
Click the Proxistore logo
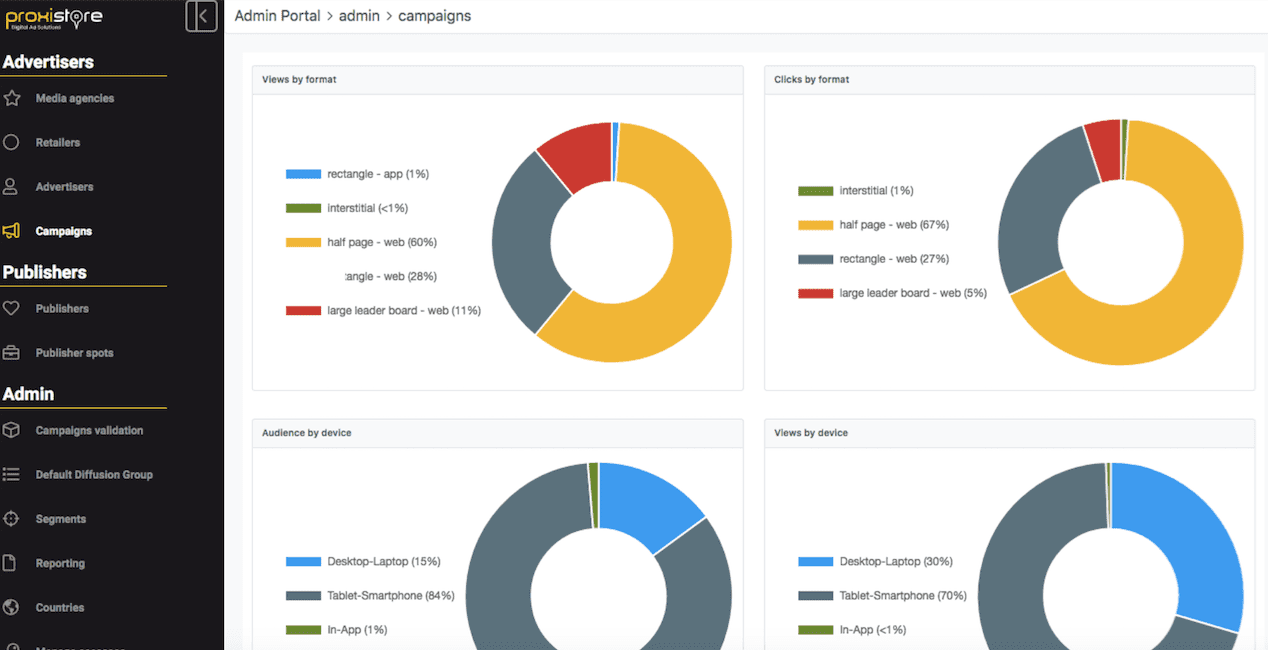tap(54, 19)
